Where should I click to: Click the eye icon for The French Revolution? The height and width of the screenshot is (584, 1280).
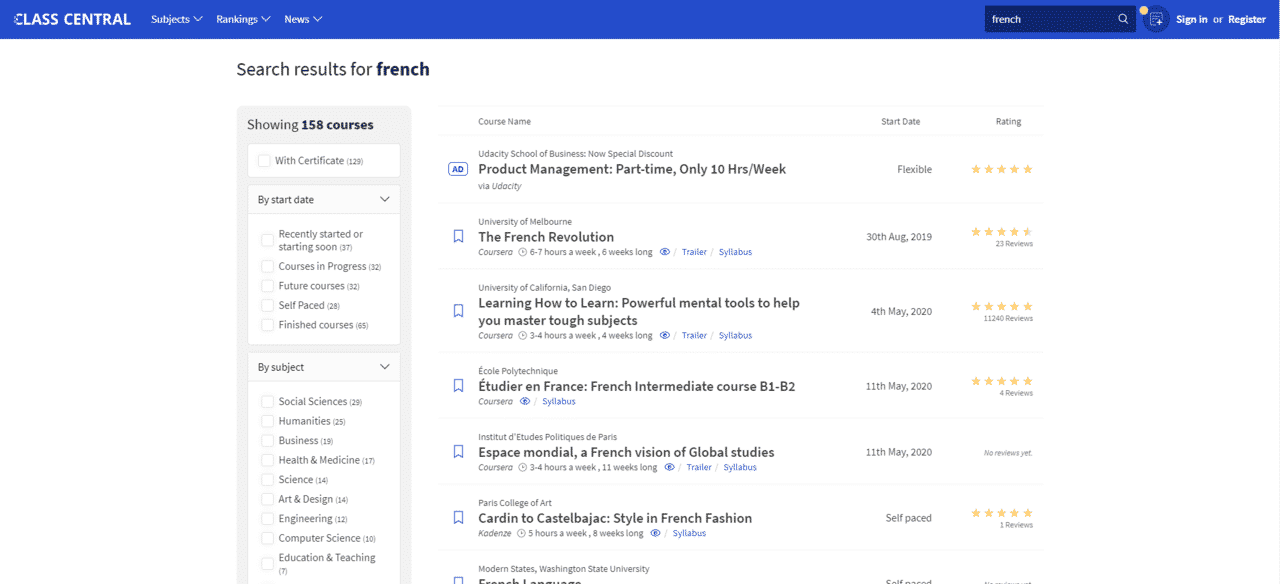[x=665, y=252]
